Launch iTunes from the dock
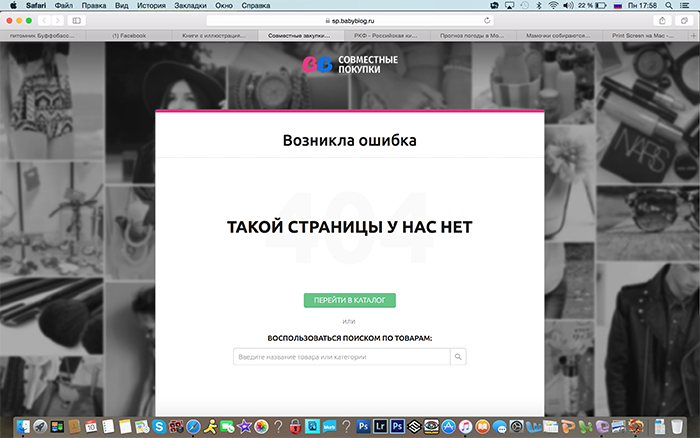This screenshot has width=700, height=438. [x=465, y=426]
